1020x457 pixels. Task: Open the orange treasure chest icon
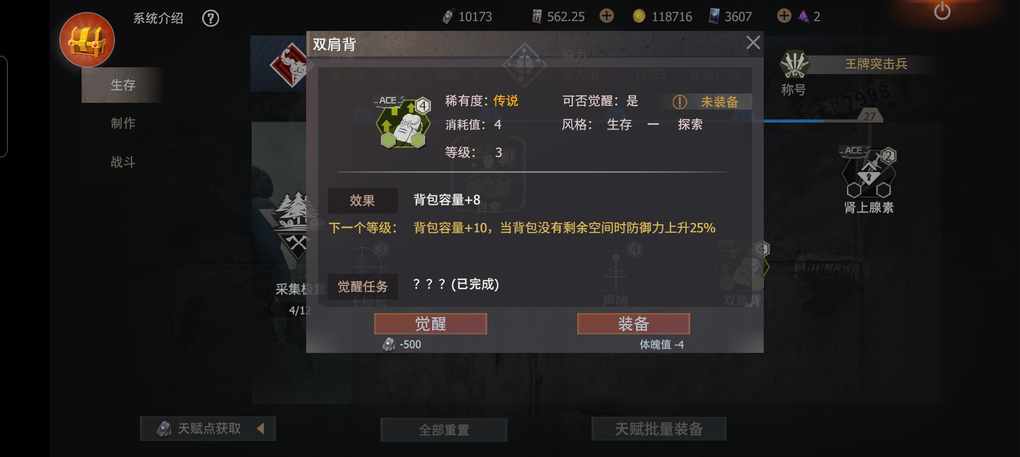tap(87, 40)
